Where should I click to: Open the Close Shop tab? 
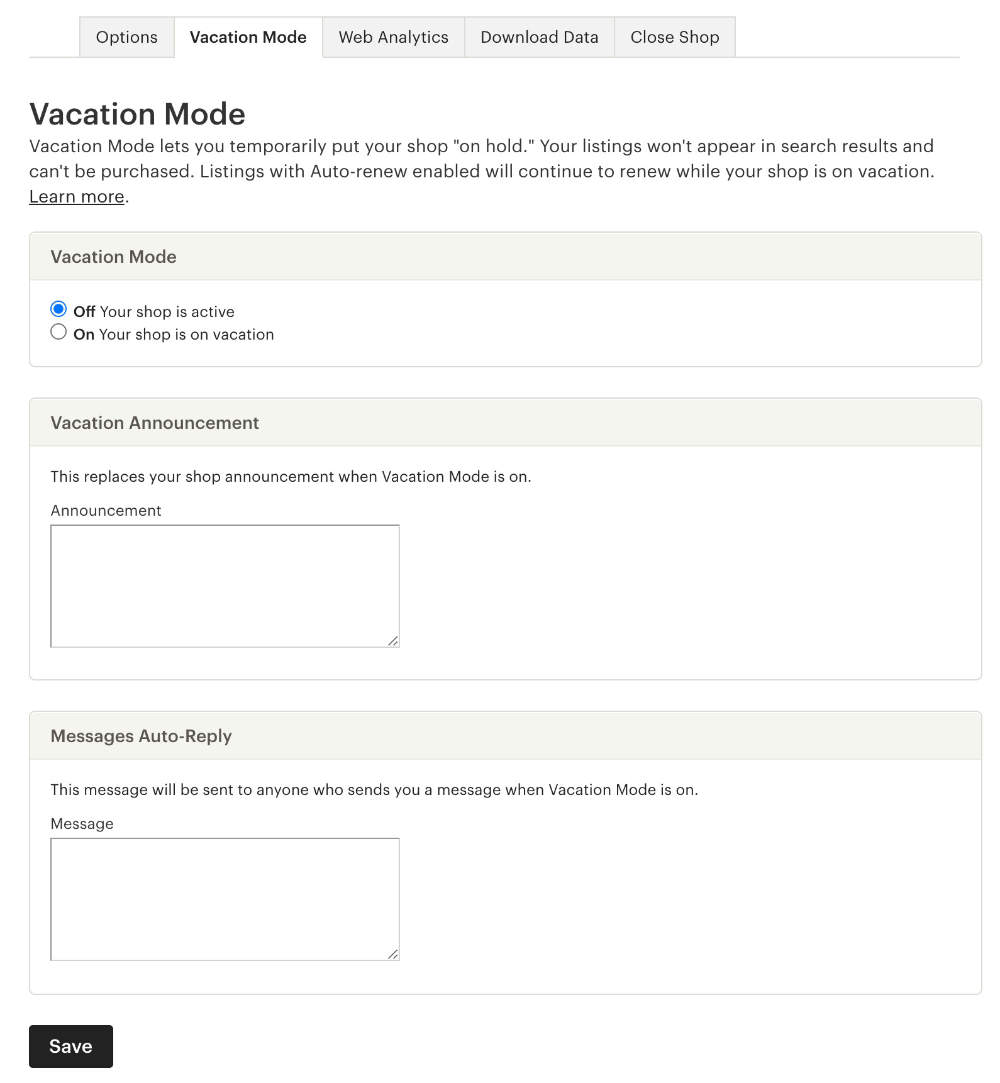pos(675,37)
